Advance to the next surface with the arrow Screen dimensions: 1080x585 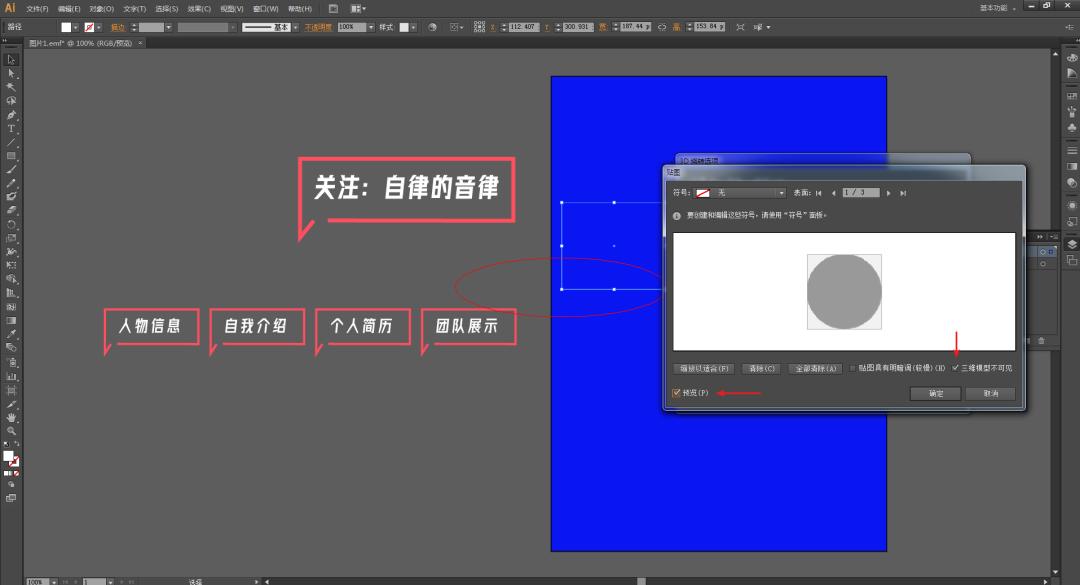click(x=887, y=192)
